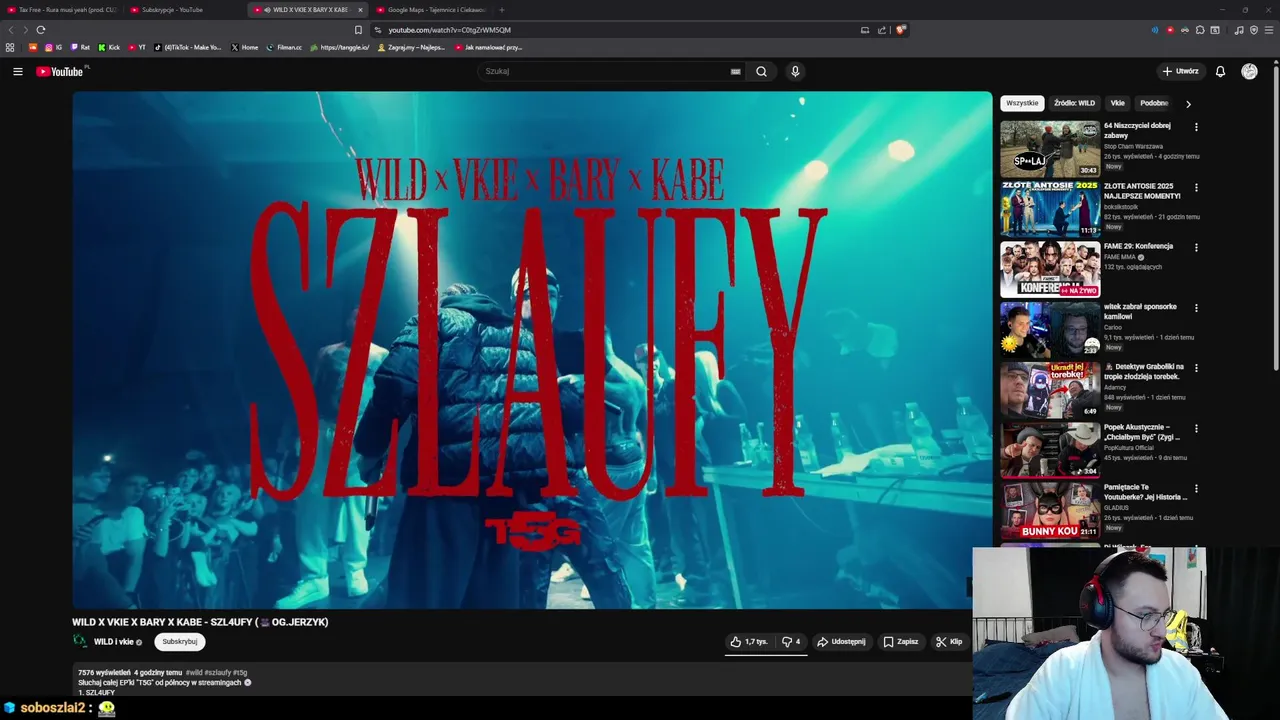Open the FAME 29 Konferencja live thumbnail
The height and width of the screenshot is (720, 1280).
1050,269
